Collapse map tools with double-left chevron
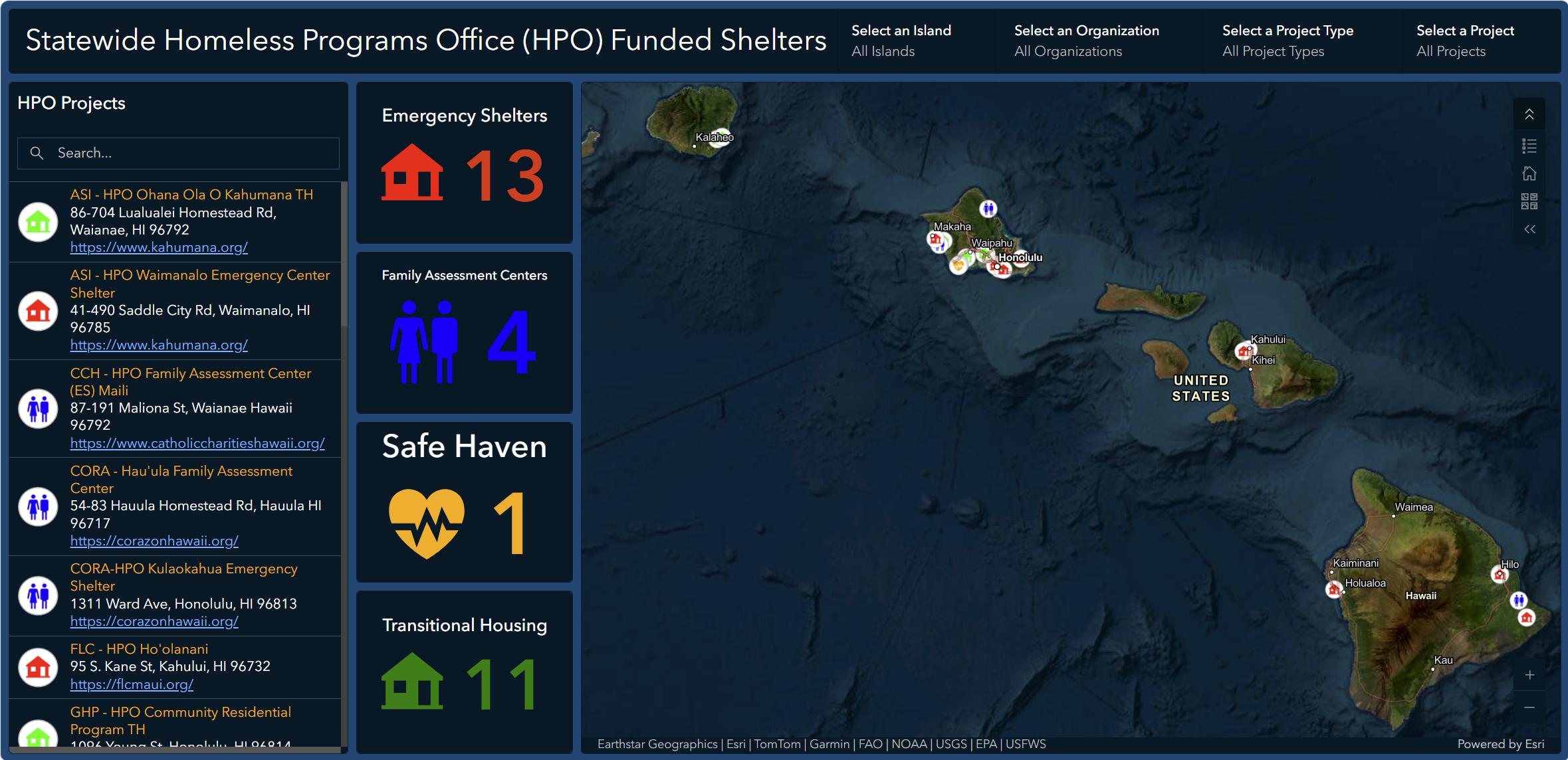The height and width of the screenshot is (760, 1568). coord(1529,229)
